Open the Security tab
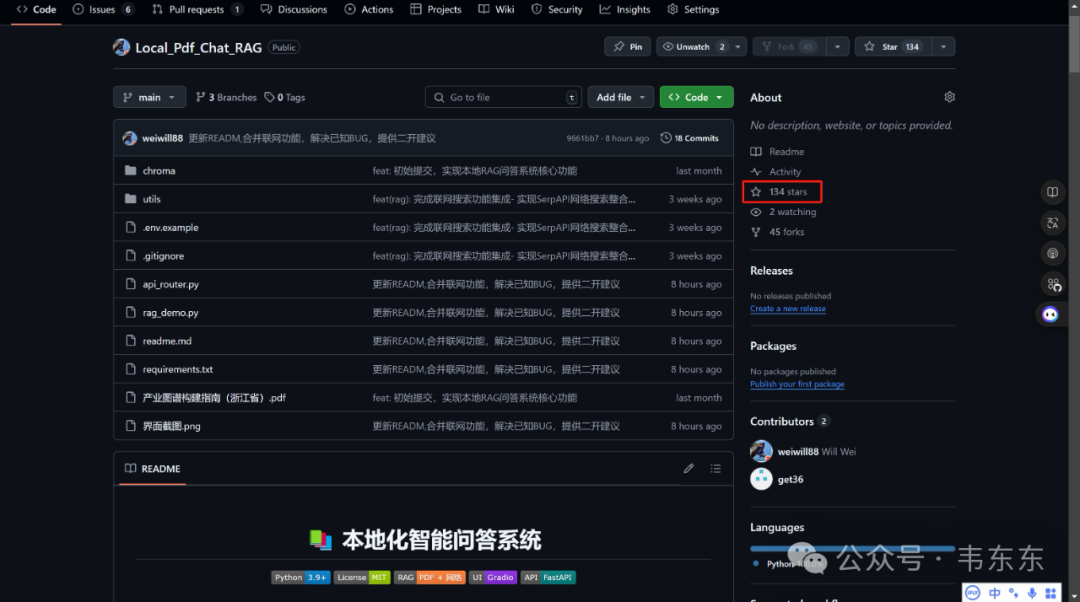The height and width of the screenshot is (602, 1080). [557, 10]
